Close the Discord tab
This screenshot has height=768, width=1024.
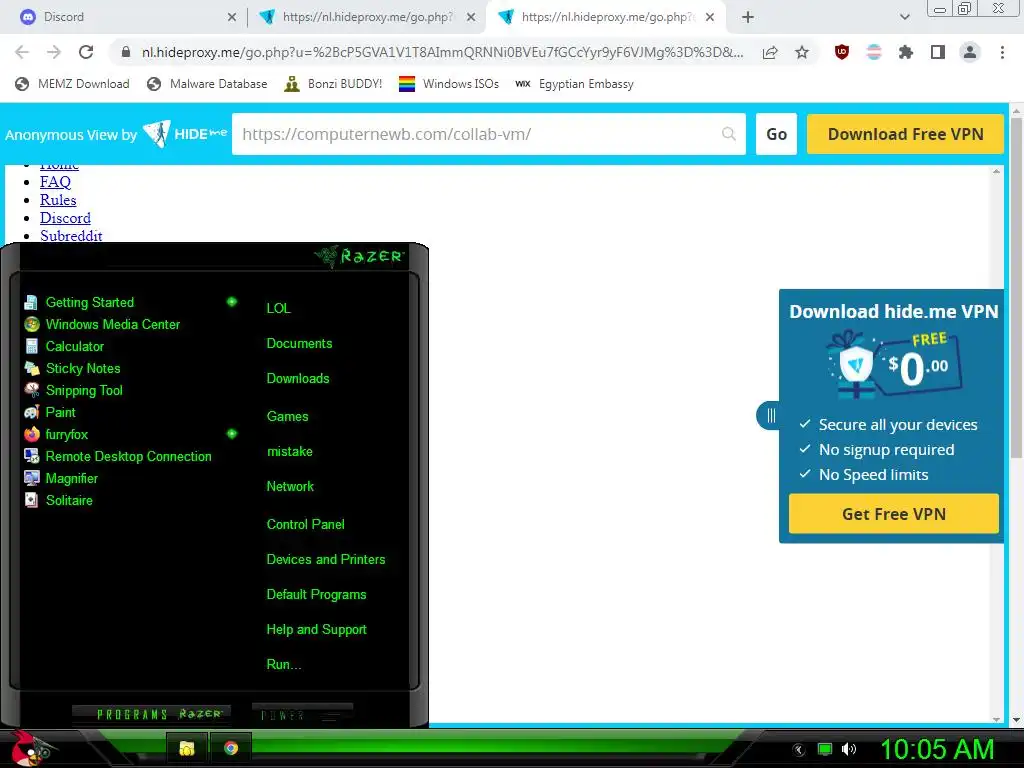[x=232, y=17]
